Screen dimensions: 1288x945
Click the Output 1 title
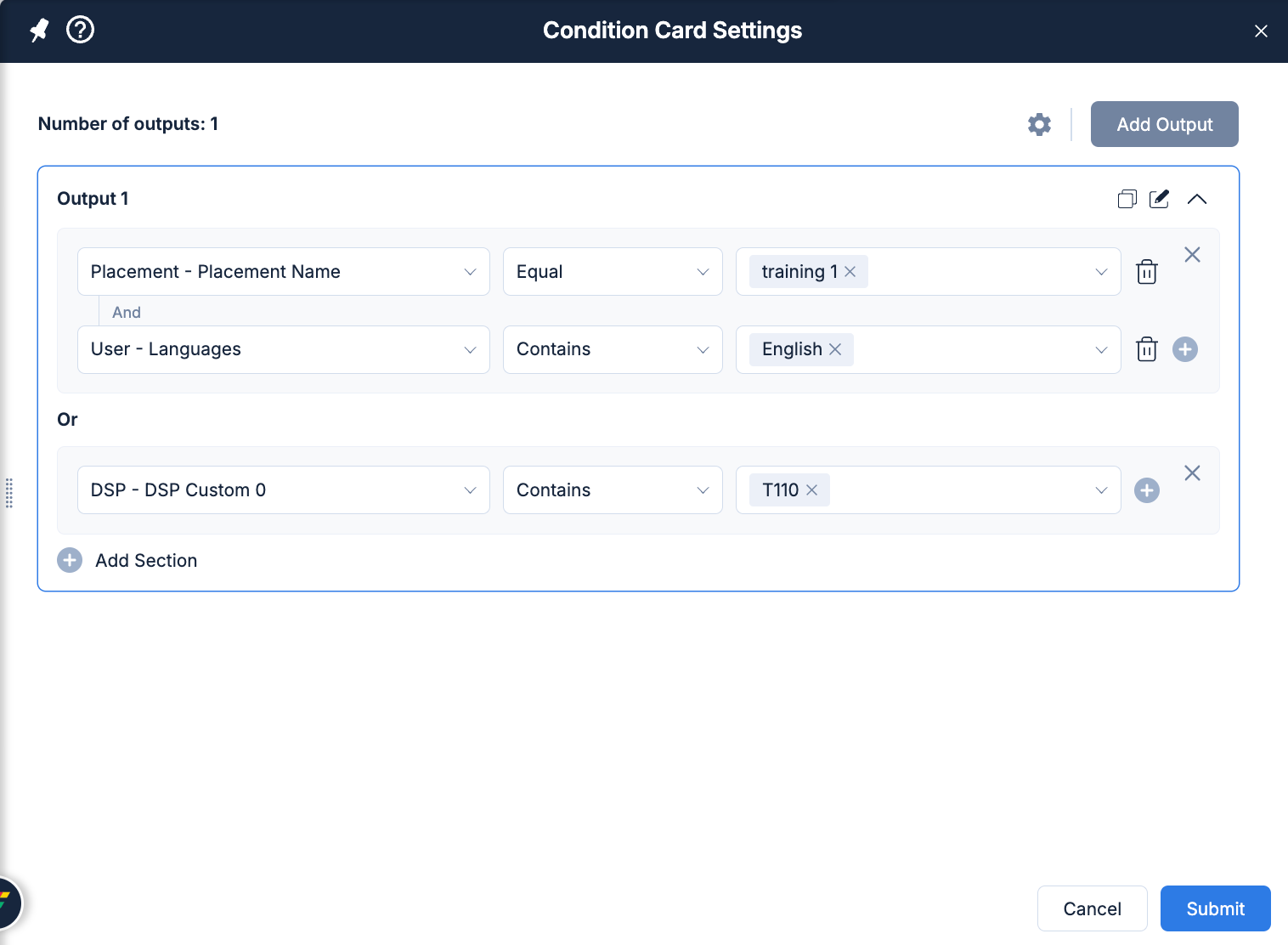(93, 199)
